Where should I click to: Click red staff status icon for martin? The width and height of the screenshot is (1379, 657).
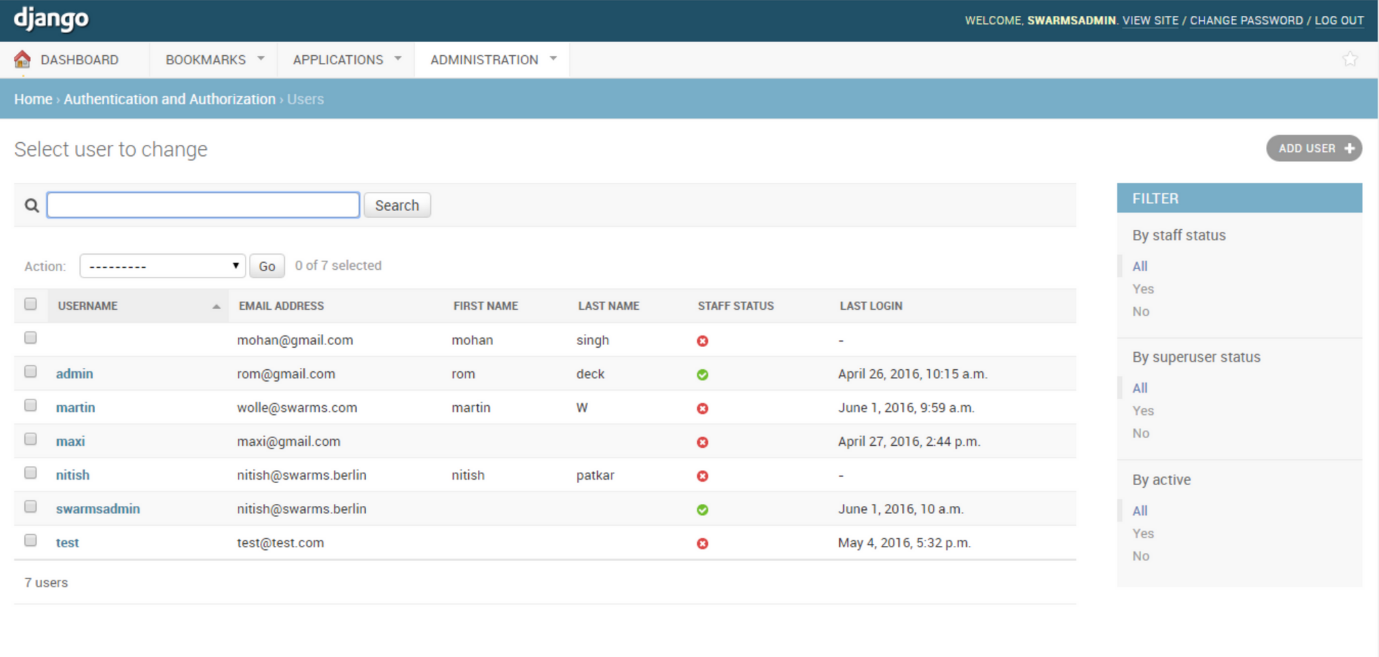click(x=702, y=409)
